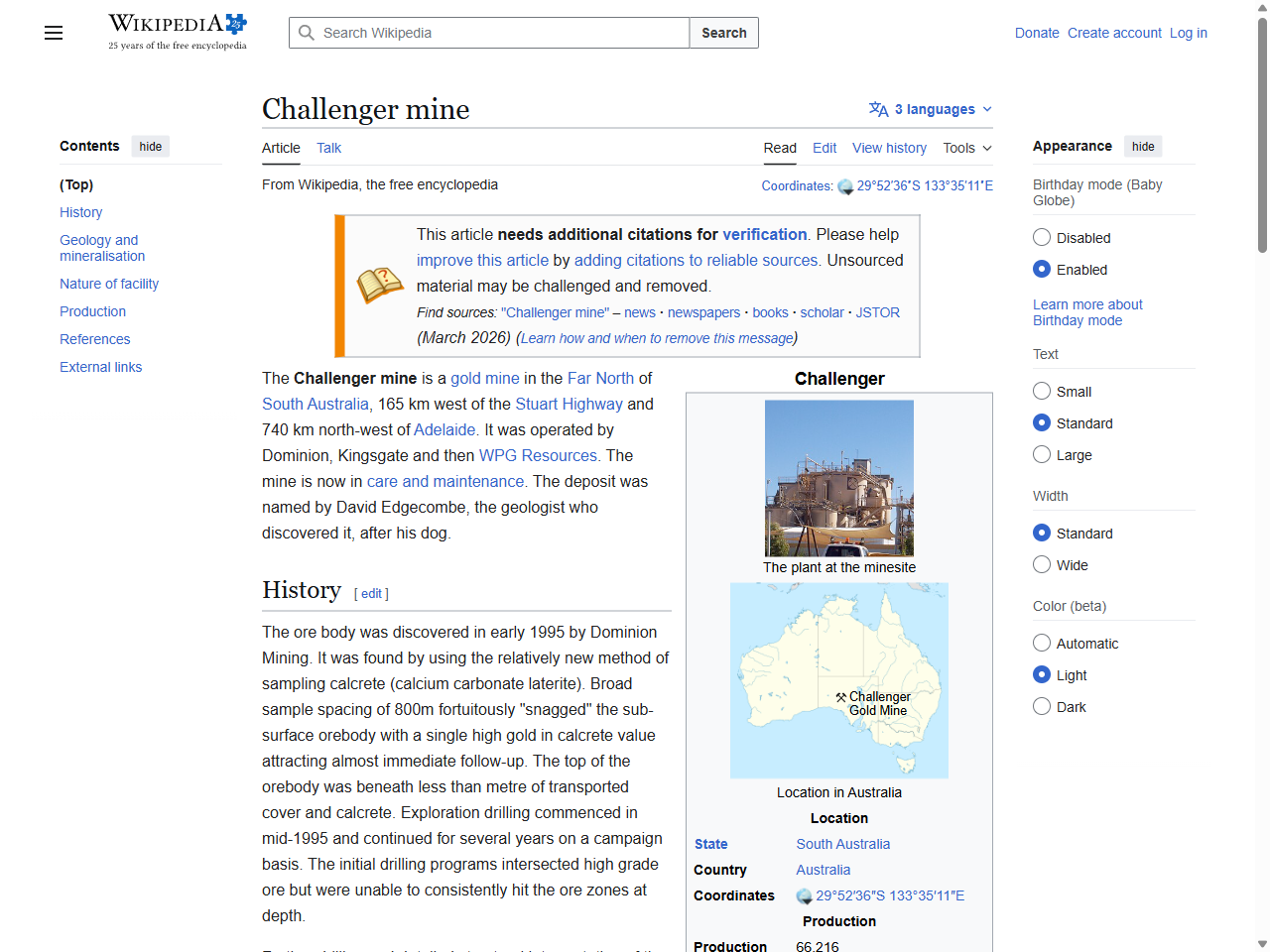Click the magnifier icon in search box
The image size is (1270, 952).
(x=307, y=33)
